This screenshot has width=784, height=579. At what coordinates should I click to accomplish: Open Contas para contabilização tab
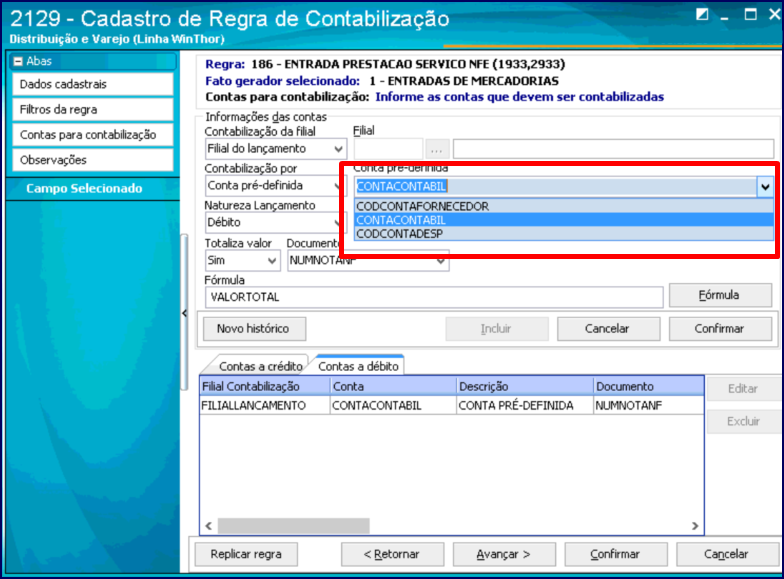coord(93,135)
